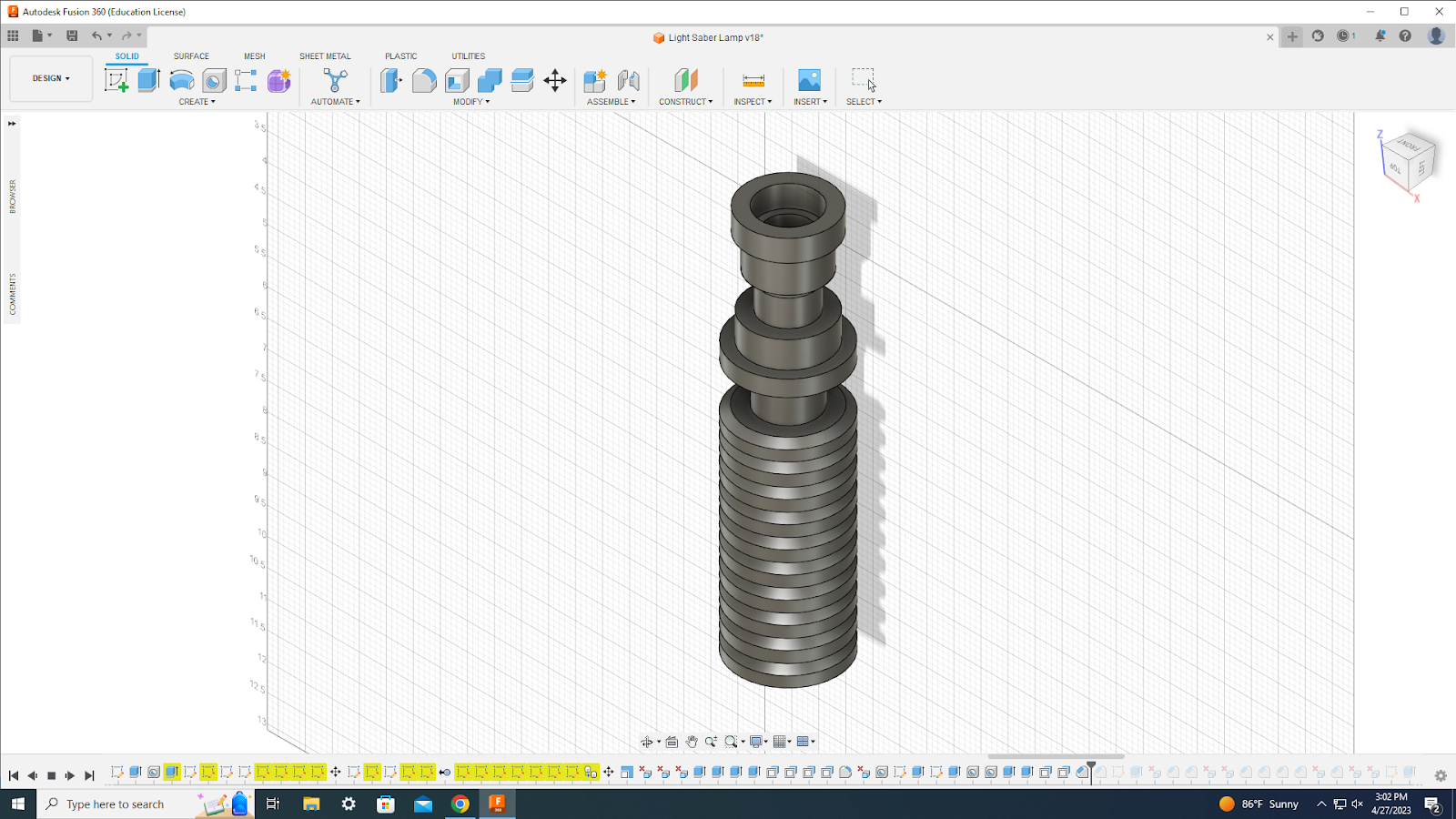Screen dimensions: 1456x819
Task: Expand the Modify menu
Action: [x=471, y=102]
